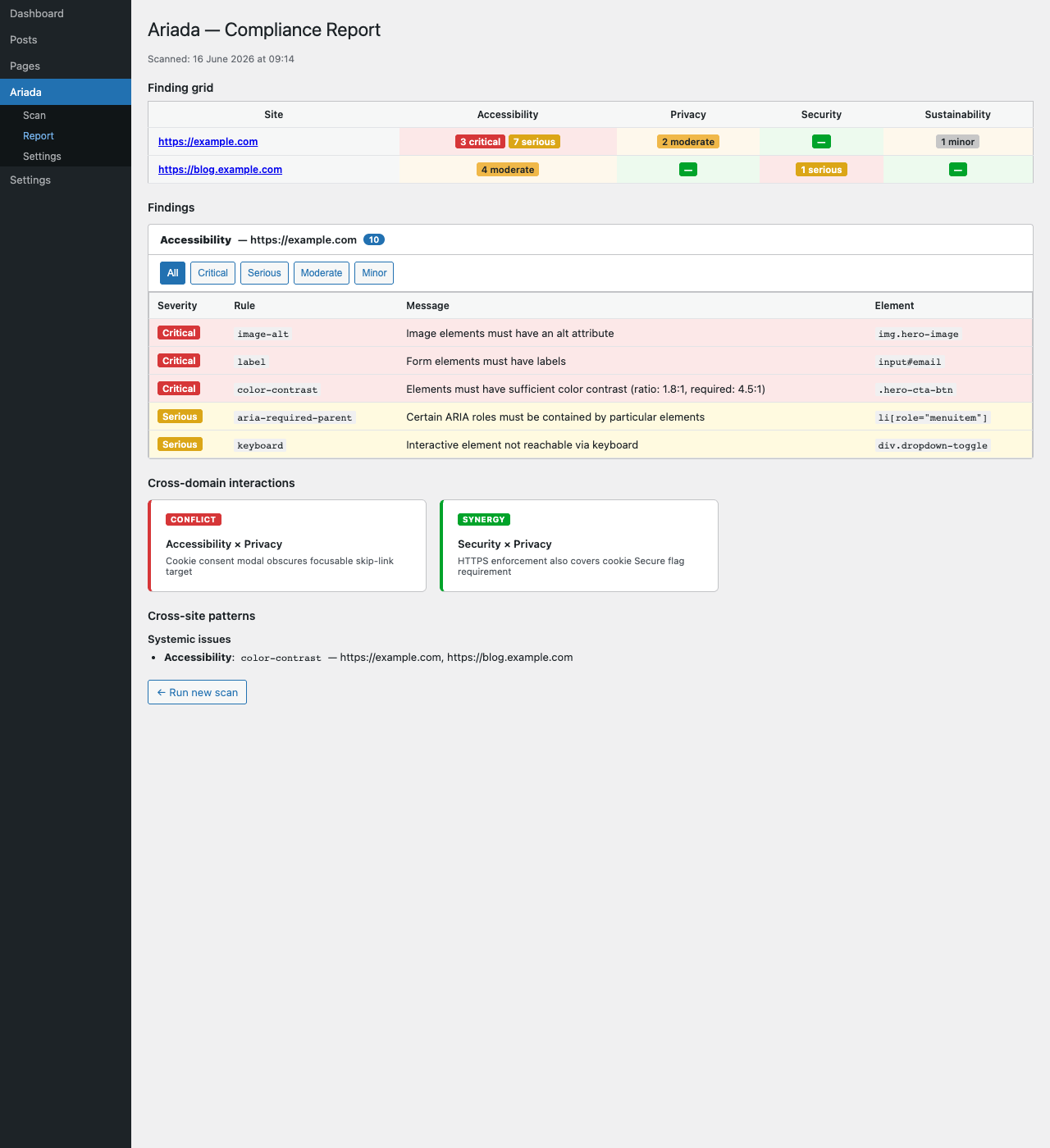The width and height of the screenshot is (1050, 1148).
Task: Click the findings count badge 10
Action: (x=374, y=240)
